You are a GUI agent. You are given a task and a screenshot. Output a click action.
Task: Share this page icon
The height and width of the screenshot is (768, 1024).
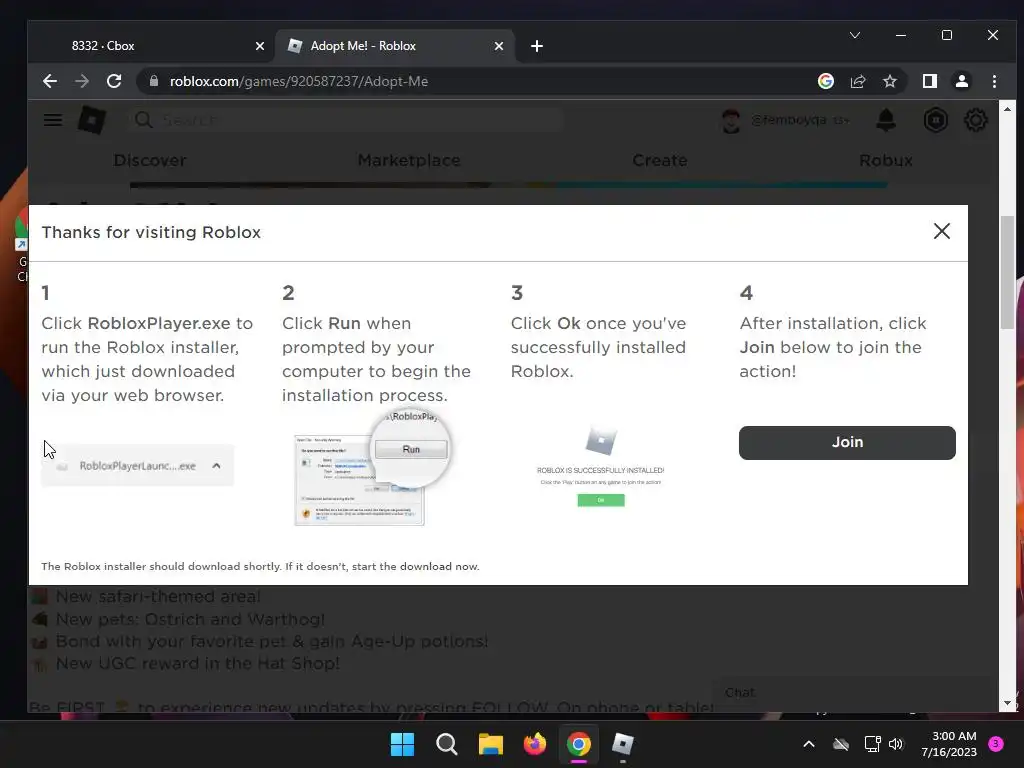click(x=857, y=81)
